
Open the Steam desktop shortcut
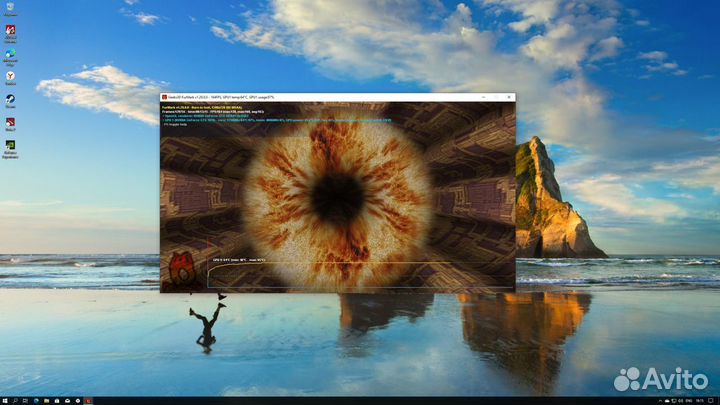pyautogui.click(x=10, y=101)
